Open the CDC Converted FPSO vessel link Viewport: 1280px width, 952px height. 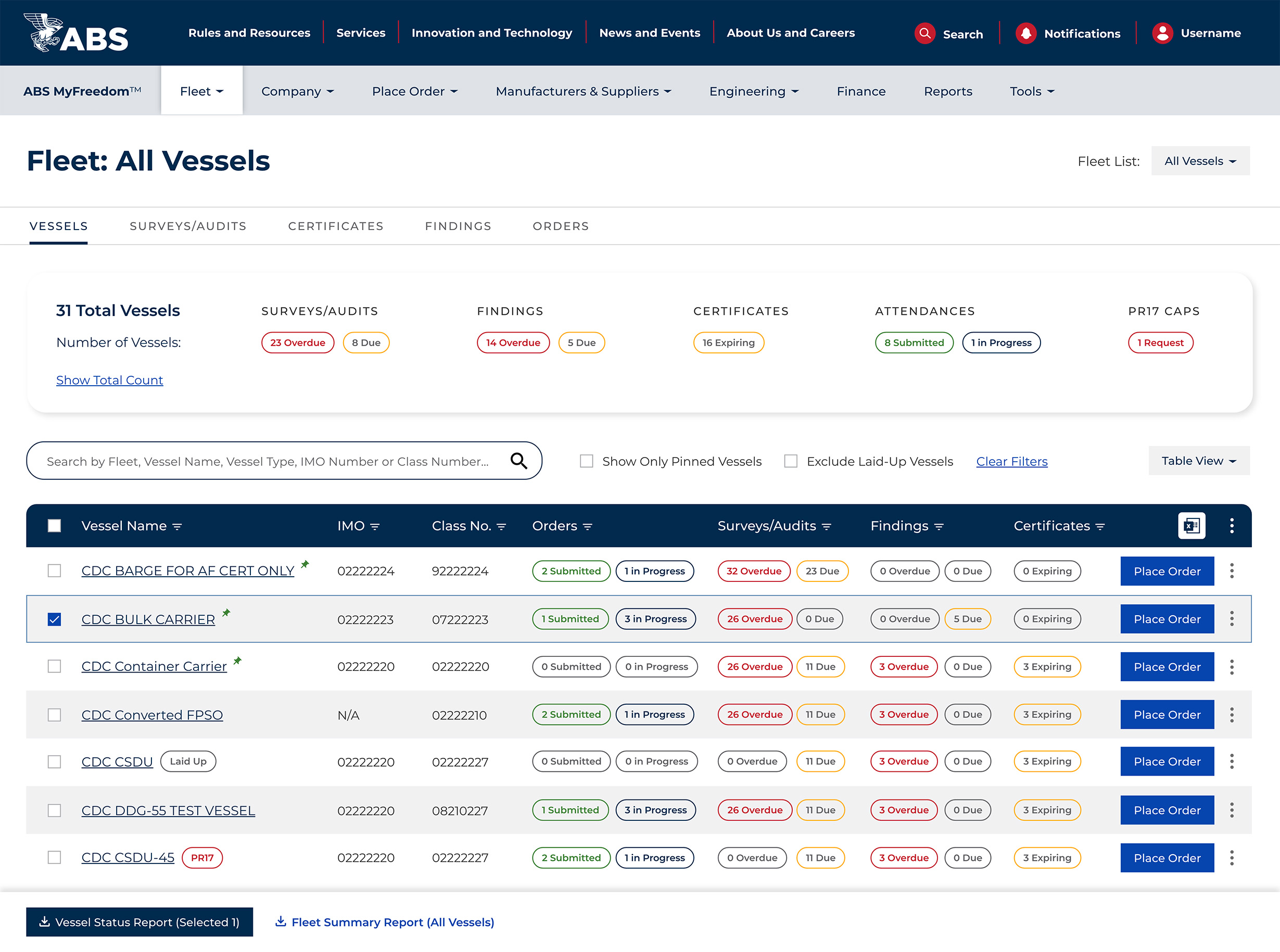(x=152, y=715)
